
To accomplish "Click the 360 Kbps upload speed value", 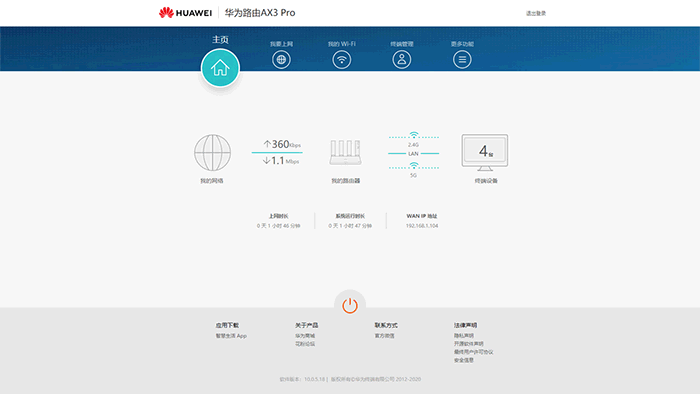I will pyautogui.click(x=282, y=144).
